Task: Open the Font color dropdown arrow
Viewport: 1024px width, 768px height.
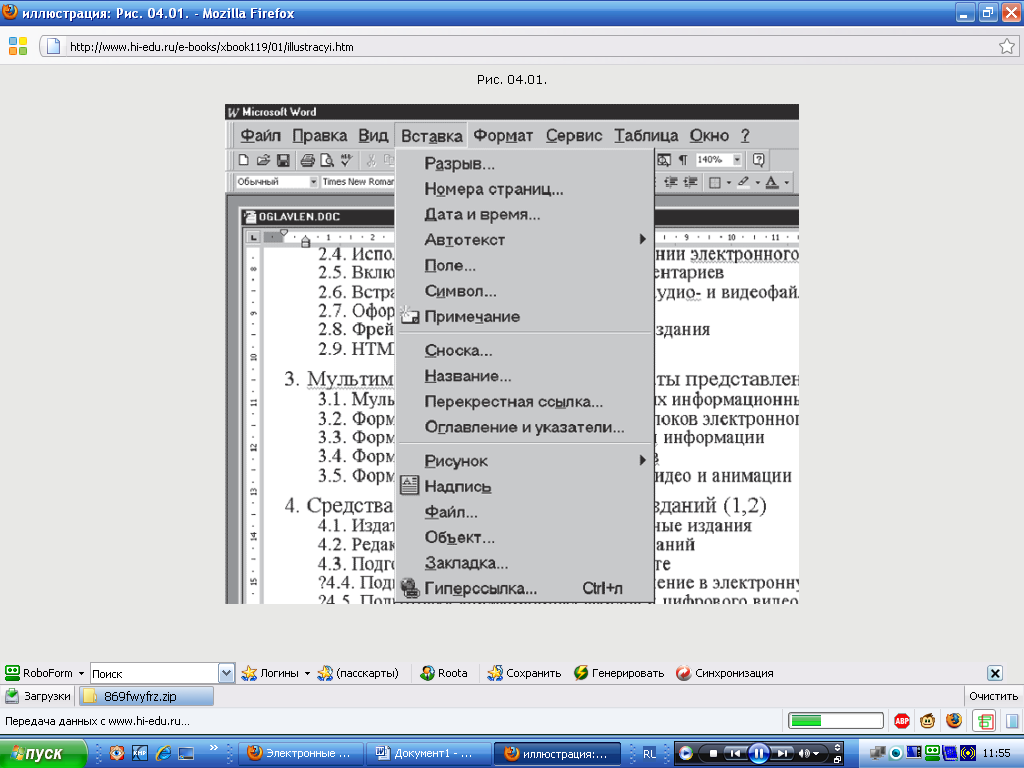Action: click(787, 183)
